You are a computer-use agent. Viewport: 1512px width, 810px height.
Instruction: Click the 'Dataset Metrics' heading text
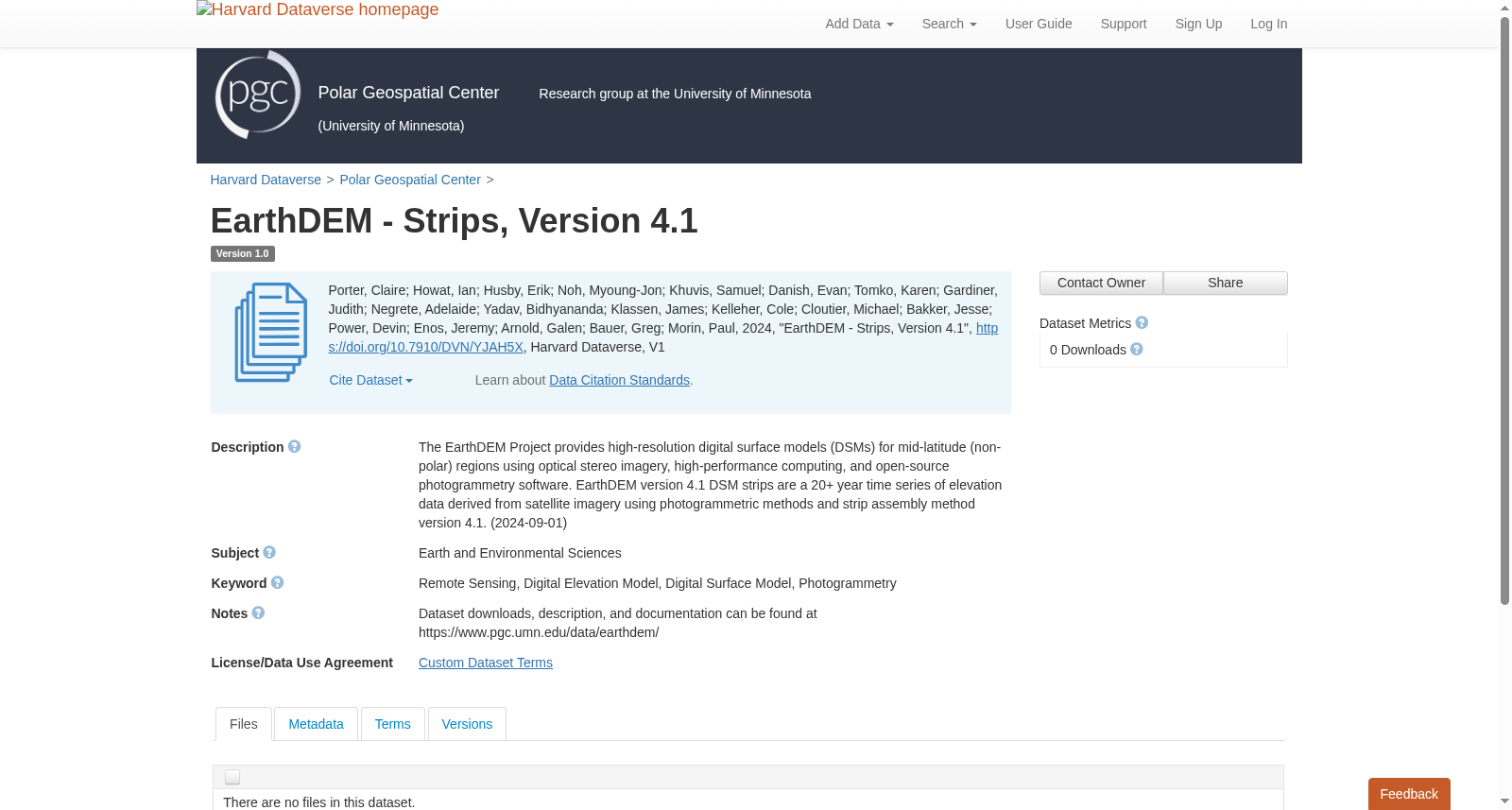(x=1085, y=323)
